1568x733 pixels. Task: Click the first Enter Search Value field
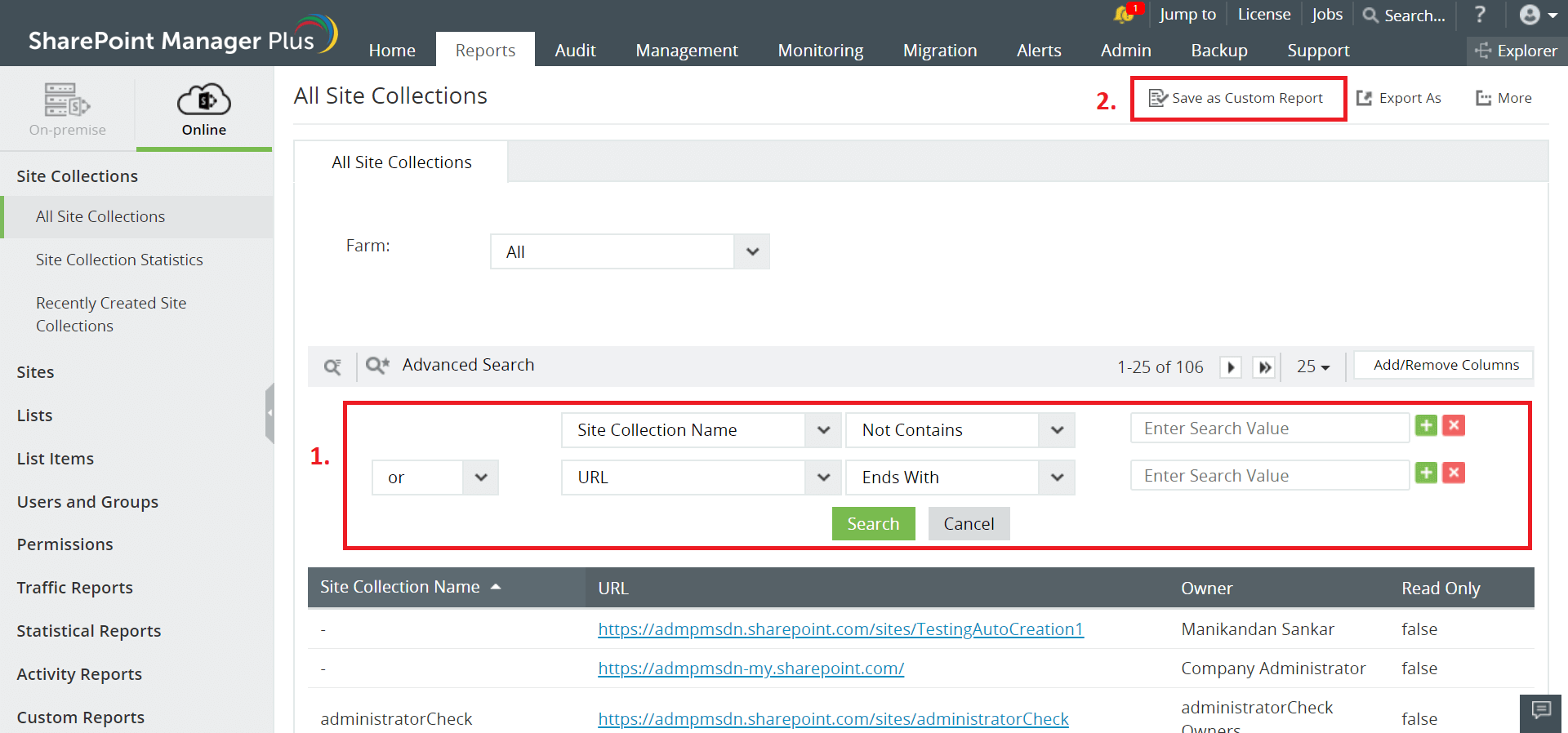tap(1269, 429)
